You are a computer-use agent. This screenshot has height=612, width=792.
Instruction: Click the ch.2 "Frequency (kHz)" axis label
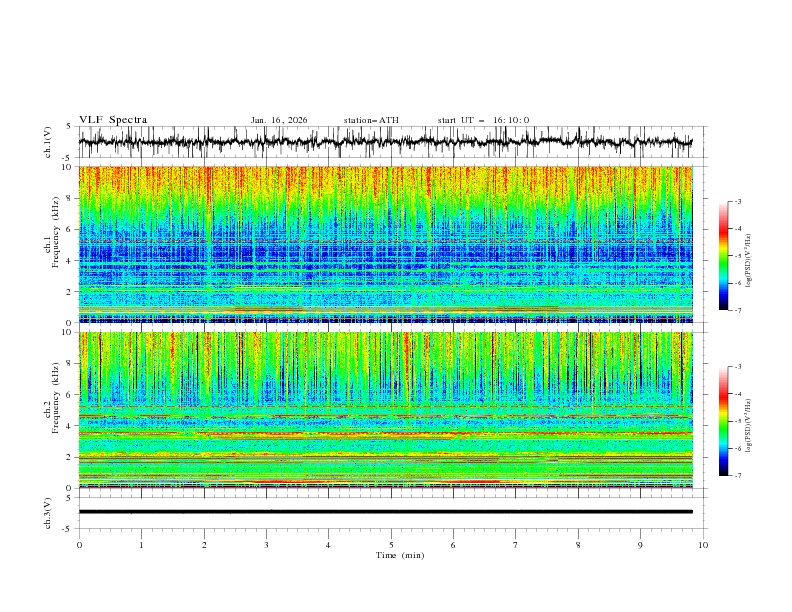coord(55,397)
